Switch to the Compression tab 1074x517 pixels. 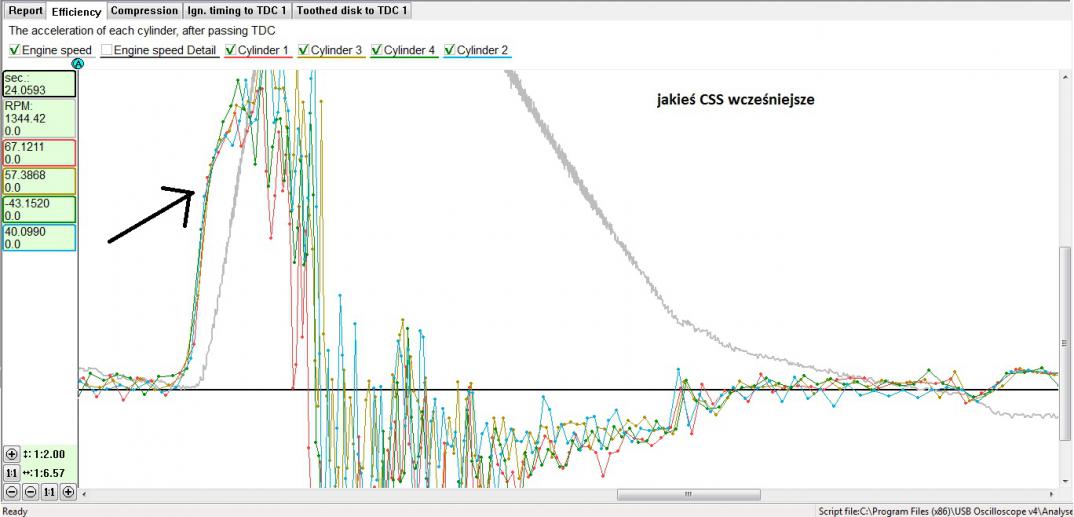[x=145, y=11]
